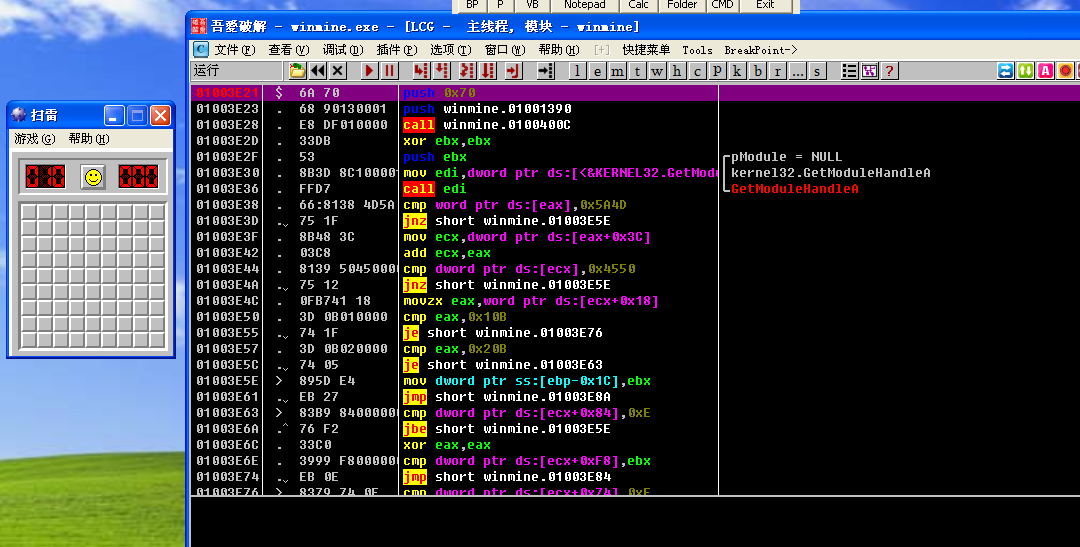Viewport: 1080px width, 547px height.
Task: Click the BP button in top bar
Action: [472, 5]
